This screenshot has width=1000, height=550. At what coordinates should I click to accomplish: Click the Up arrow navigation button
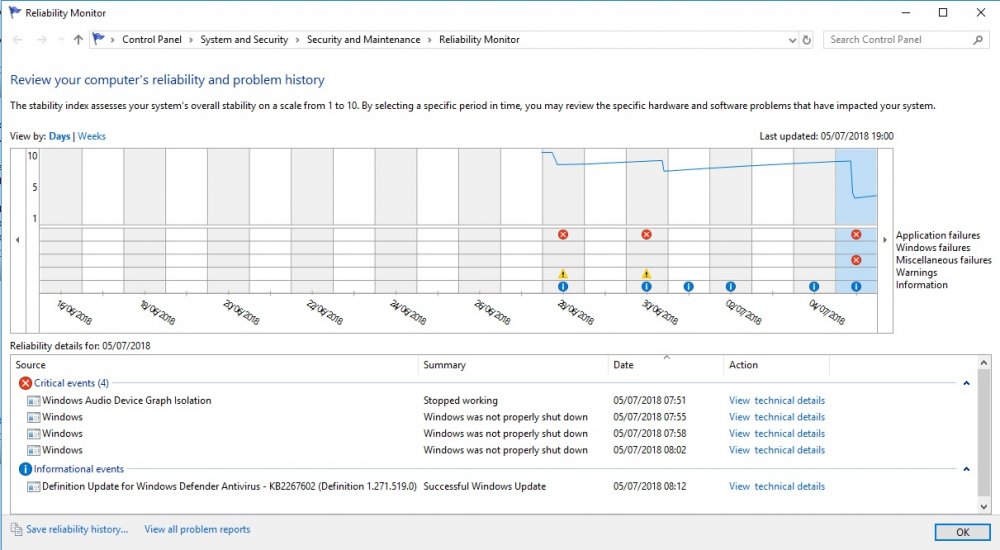pos(78,40)
